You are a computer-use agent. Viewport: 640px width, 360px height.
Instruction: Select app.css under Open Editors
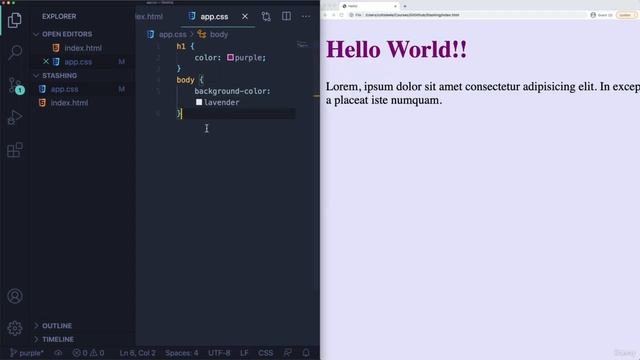pos(78,62)
